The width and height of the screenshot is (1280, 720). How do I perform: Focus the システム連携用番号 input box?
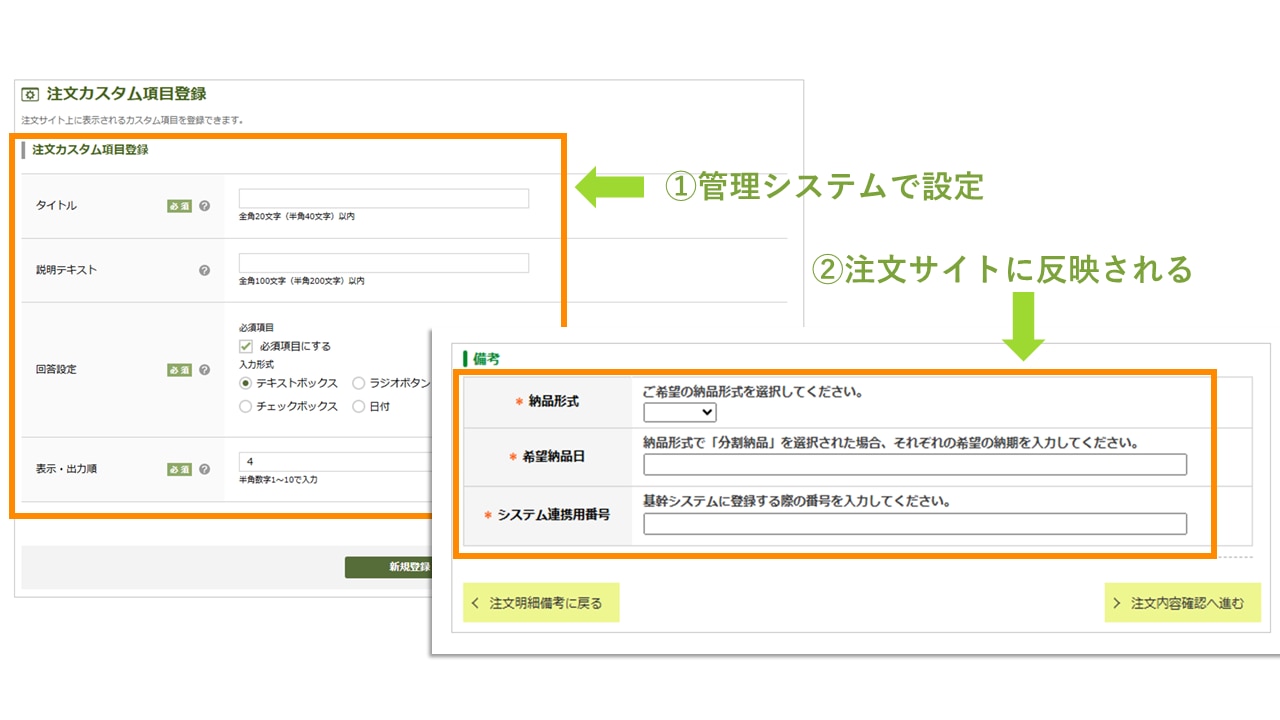914,524
